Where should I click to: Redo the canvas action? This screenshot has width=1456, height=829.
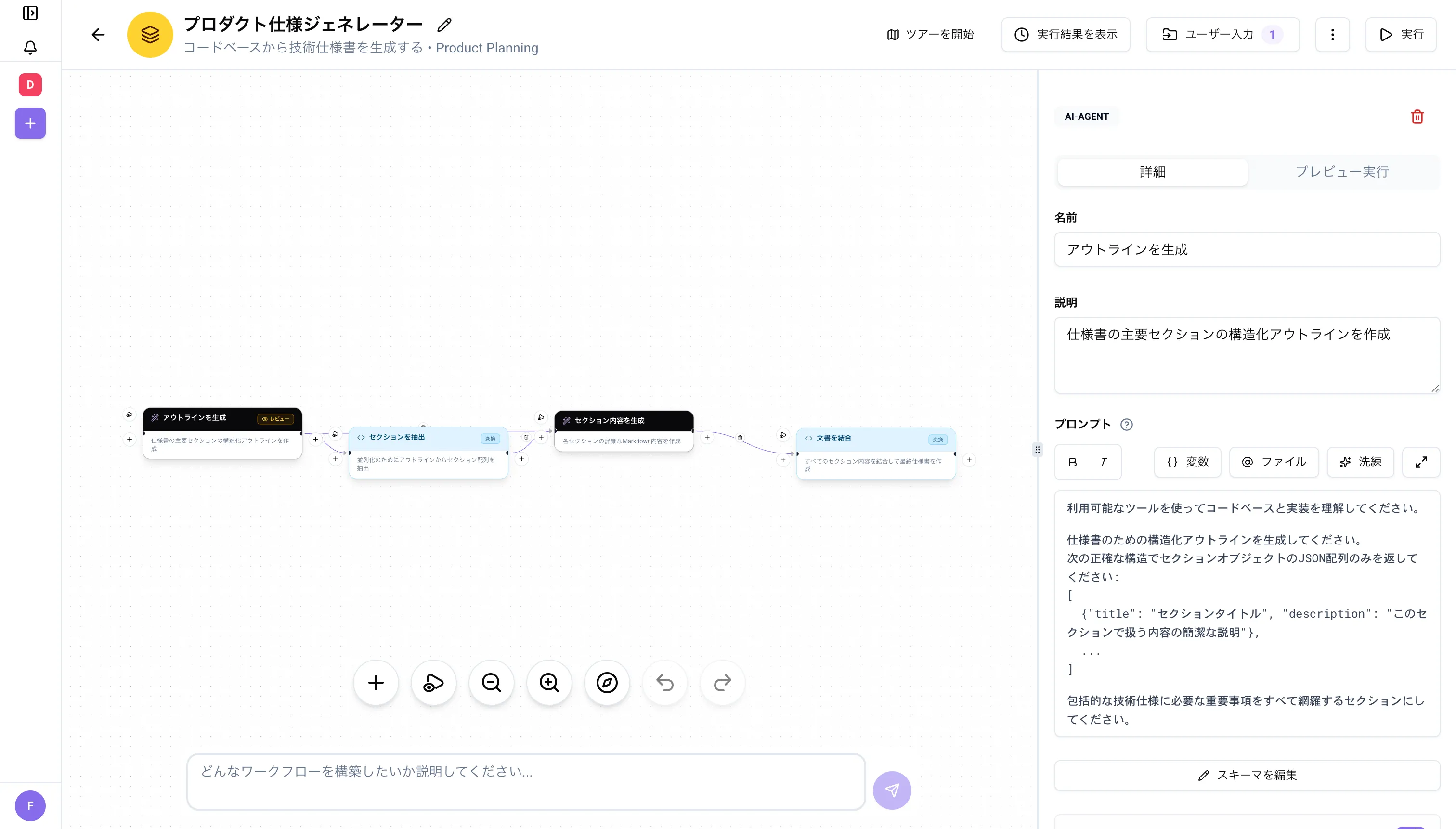click(723, 683)
